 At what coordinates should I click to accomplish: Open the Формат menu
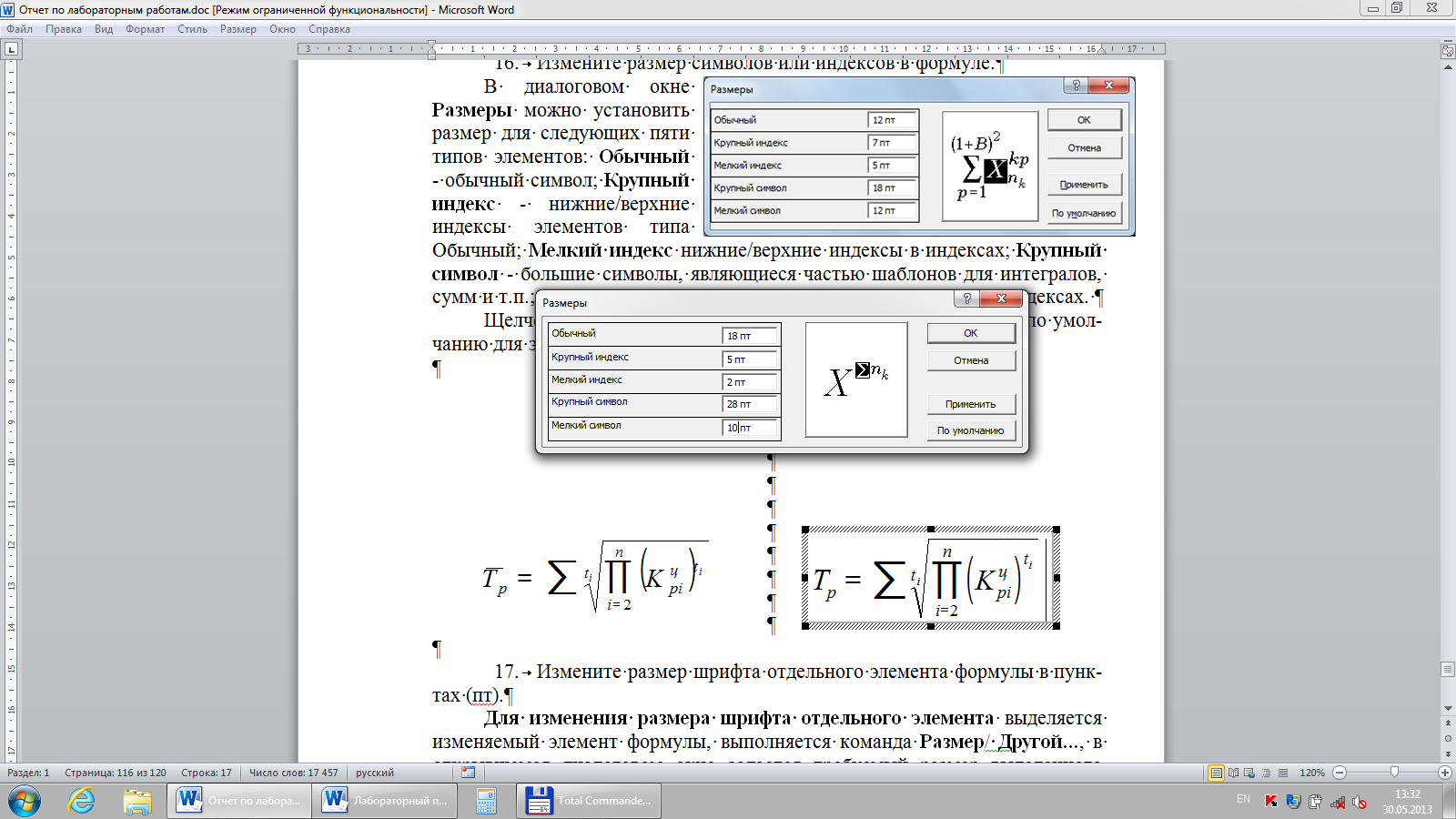[x=146, y=29]
